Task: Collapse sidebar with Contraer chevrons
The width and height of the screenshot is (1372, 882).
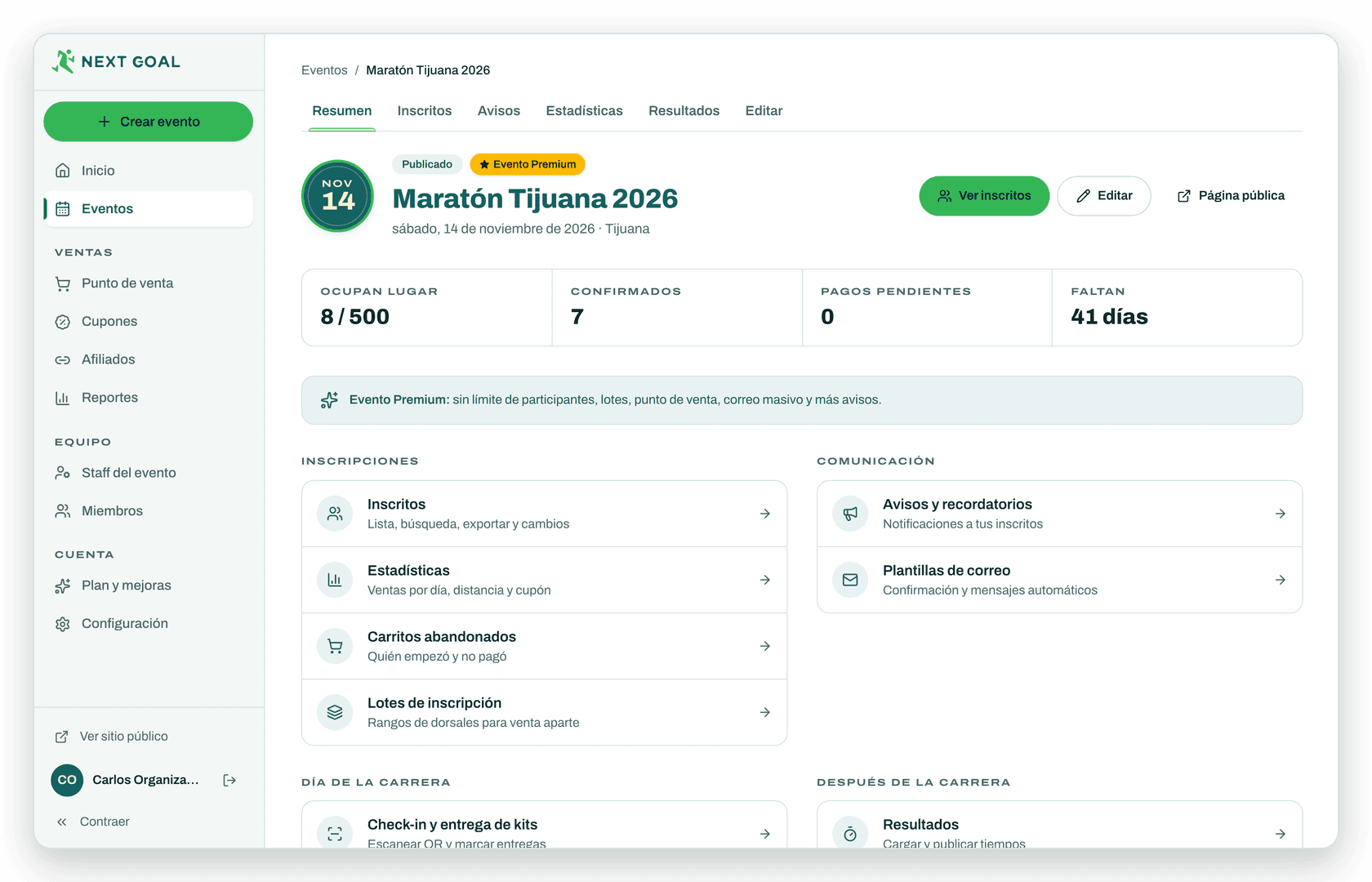Action: pos(62,822)
